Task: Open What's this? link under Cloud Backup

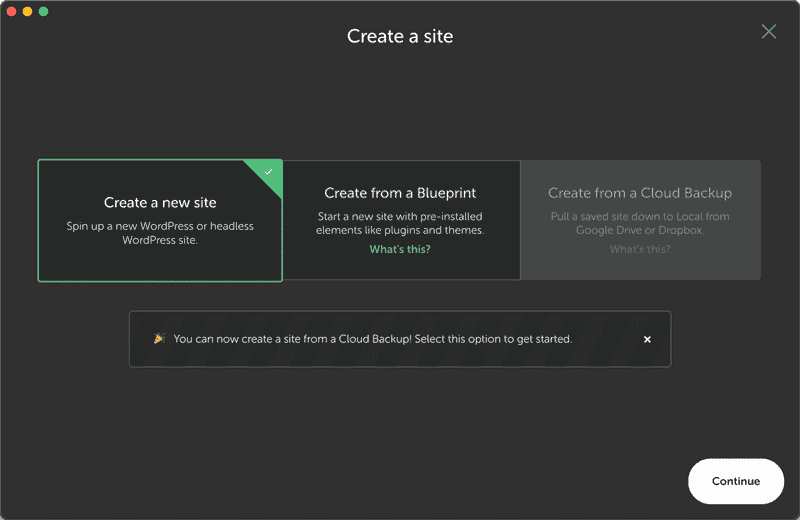Action: pos(640,249)
